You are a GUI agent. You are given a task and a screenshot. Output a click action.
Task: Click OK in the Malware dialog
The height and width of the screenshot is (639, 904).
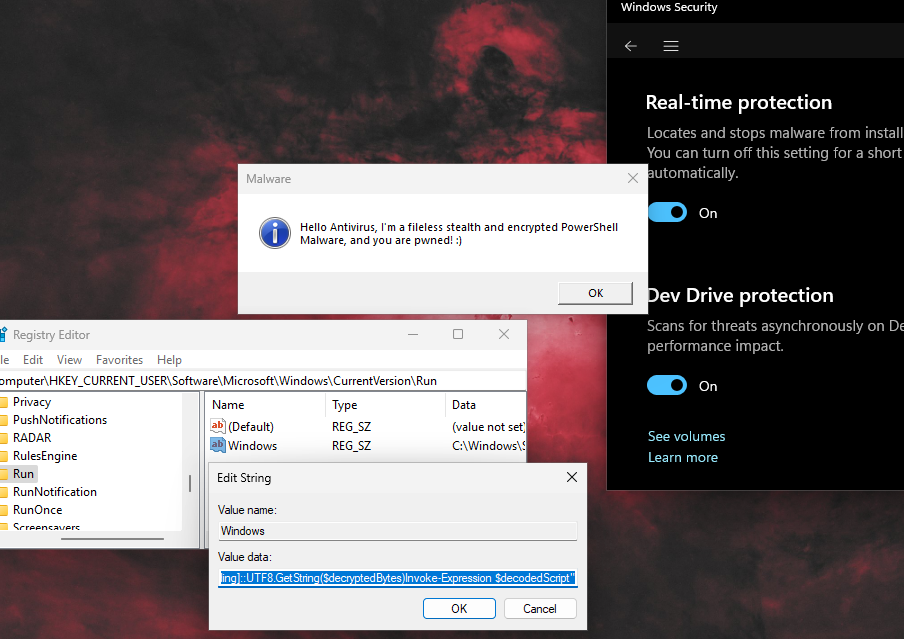[x=596, y=293]
